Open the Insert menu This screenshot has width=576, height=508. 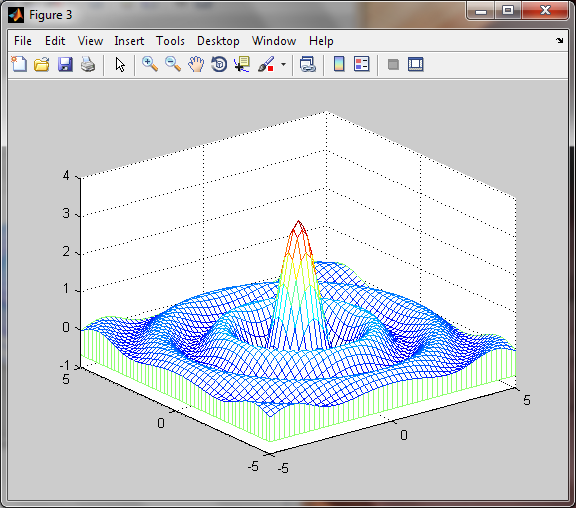[x=129, y=41]
